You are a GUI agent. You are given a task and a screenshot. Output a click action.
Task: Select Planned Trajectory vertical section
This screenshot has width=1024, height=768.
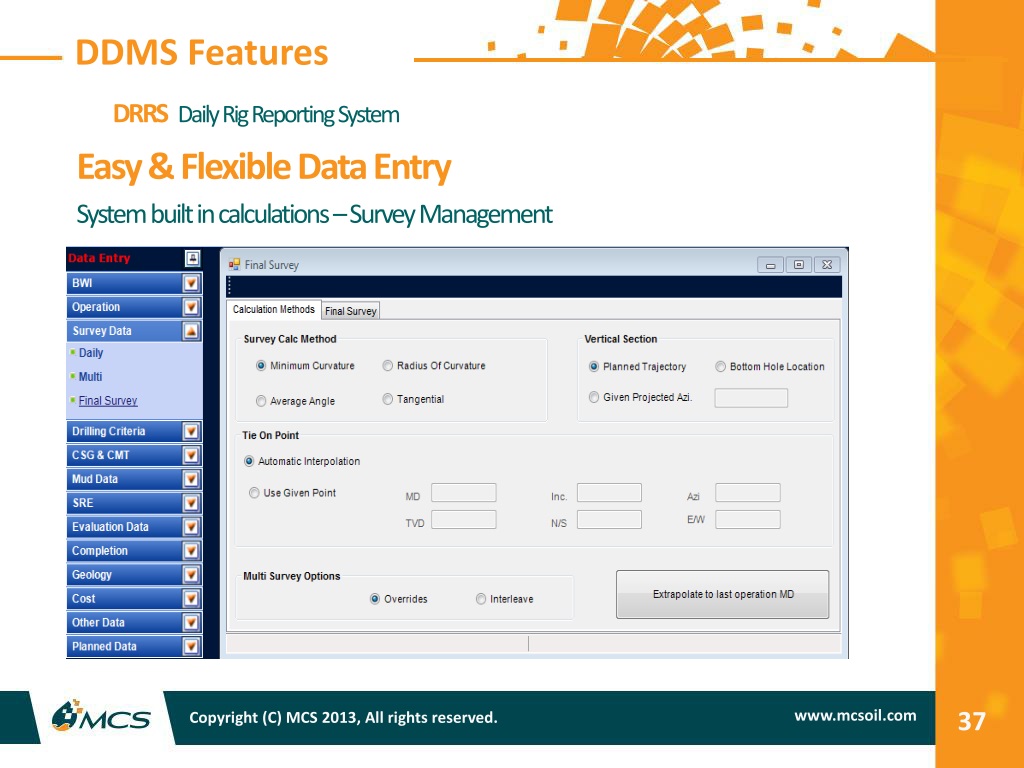(x=594, y=366)
